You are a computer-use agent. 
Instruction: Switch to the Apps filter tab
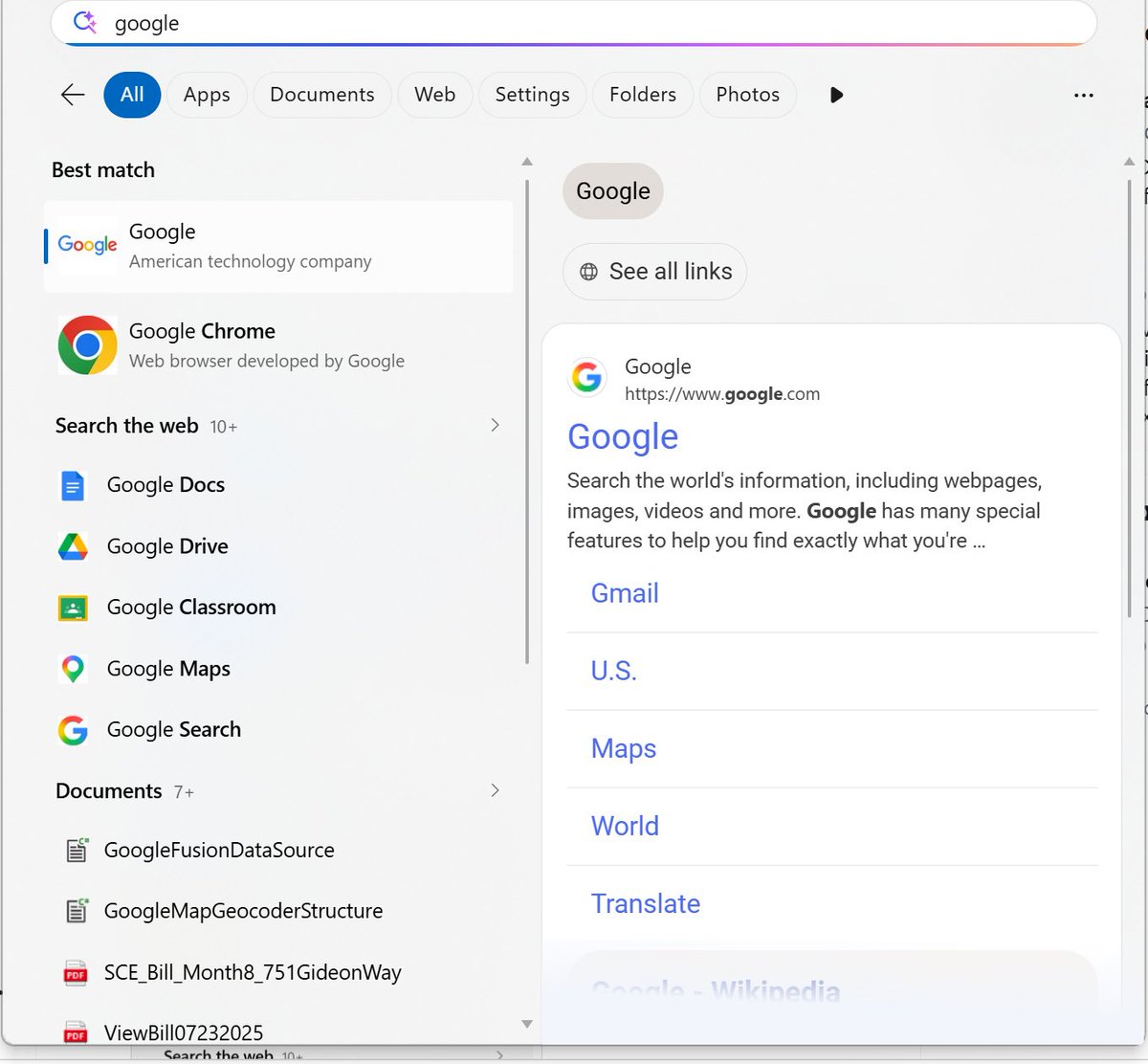point(207,95)
